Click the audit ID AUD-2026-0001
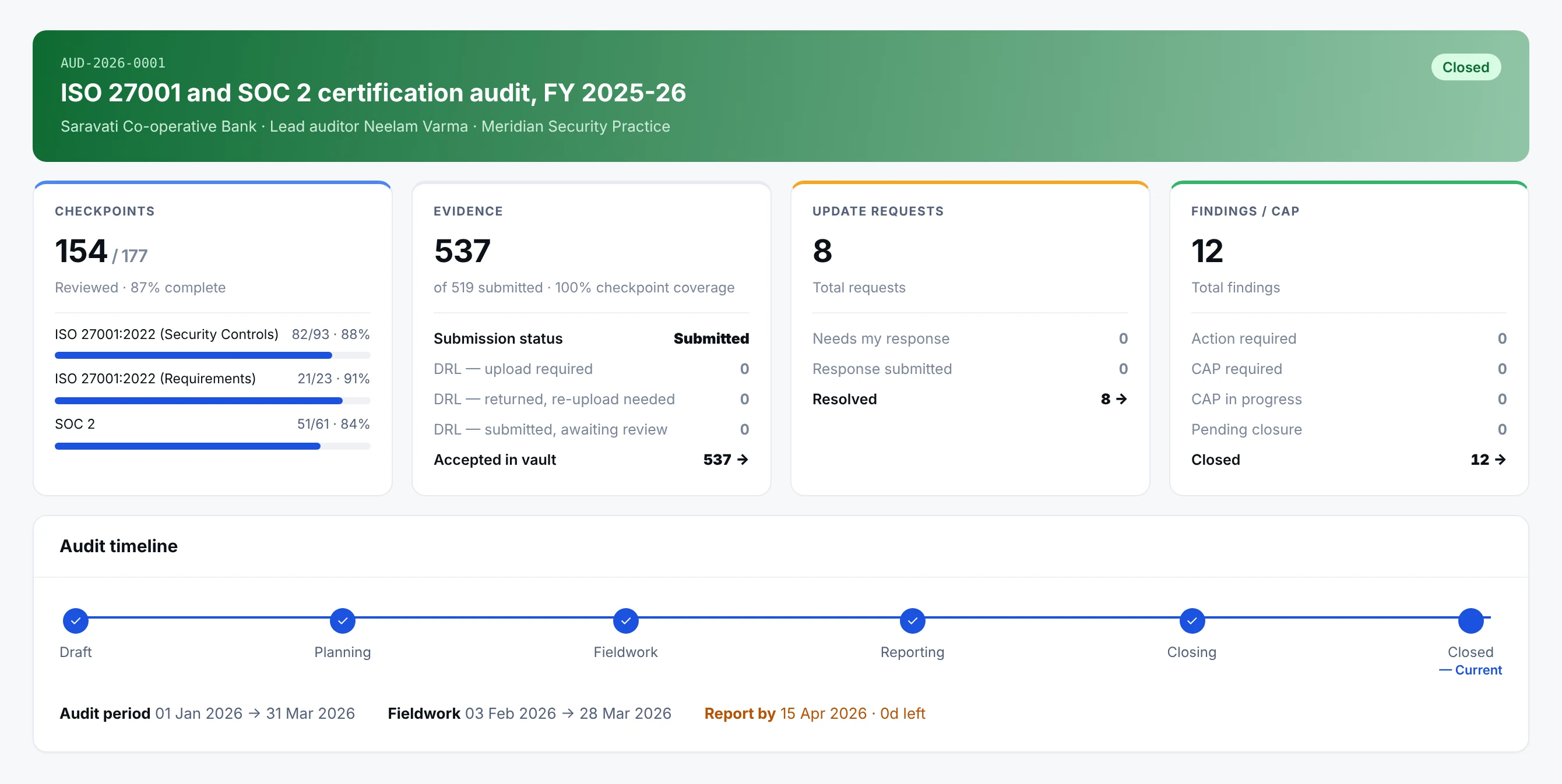 113,63
